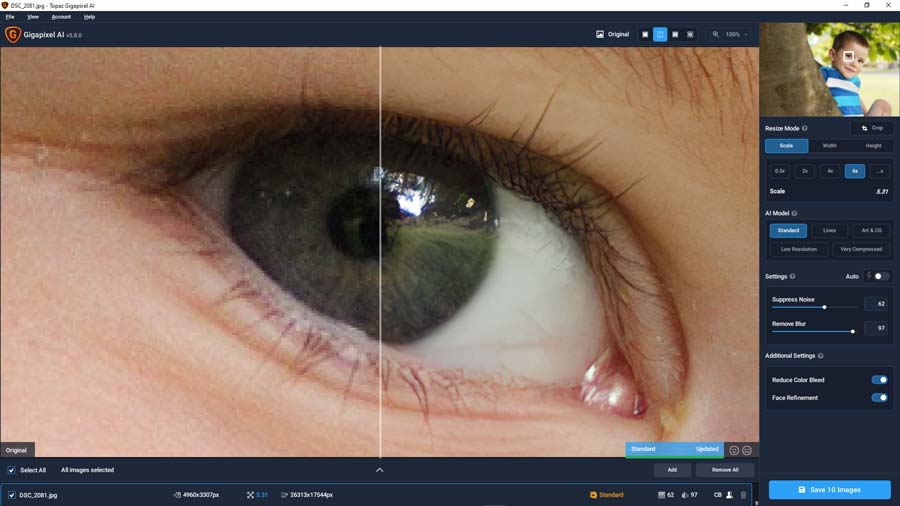Delete DSC_2081.jpg with trash icon
The image size is (900, 506).
pos(743,495)
